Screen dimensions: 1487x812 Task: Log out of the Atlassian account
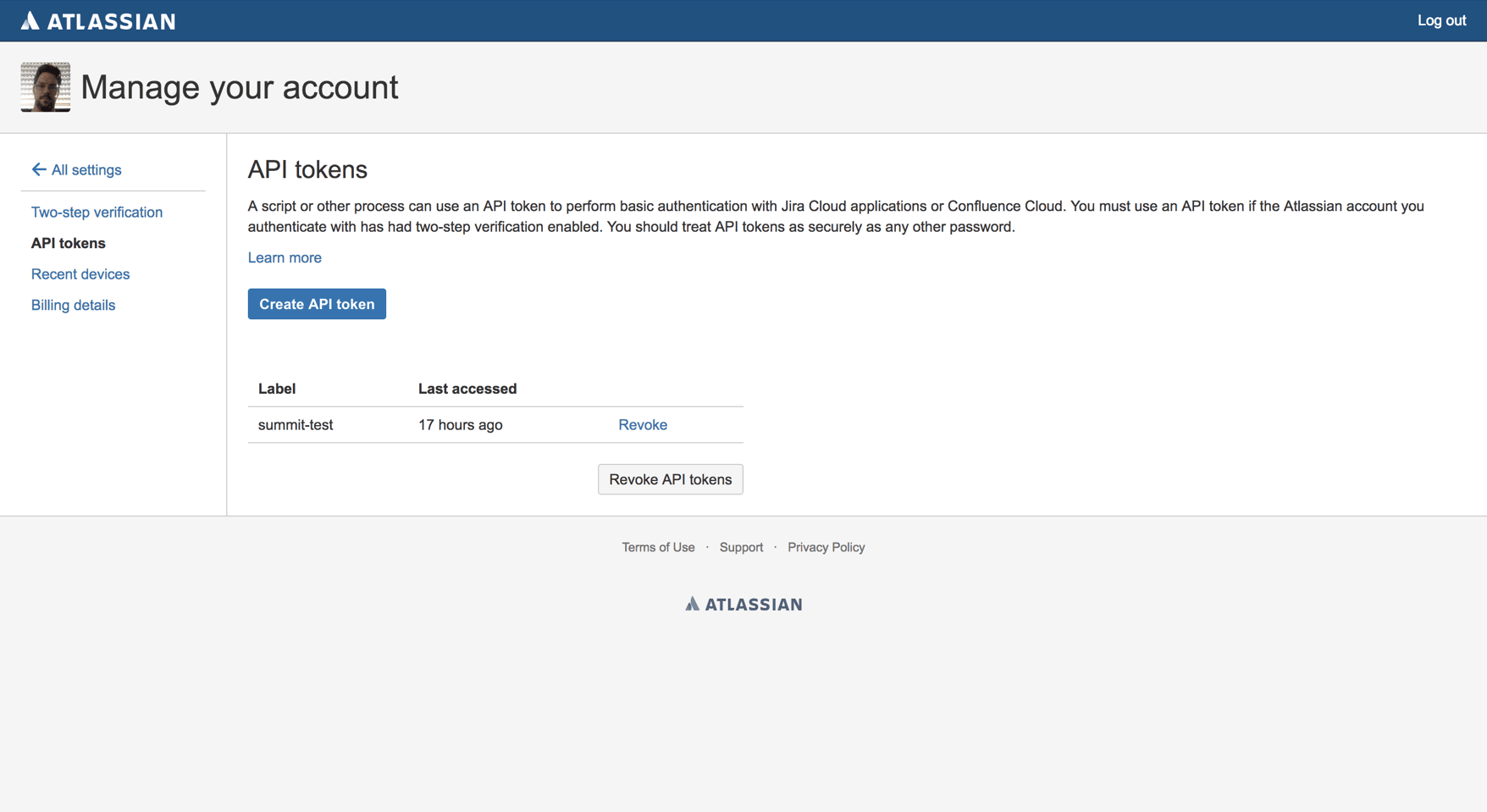click(1441, 20)
